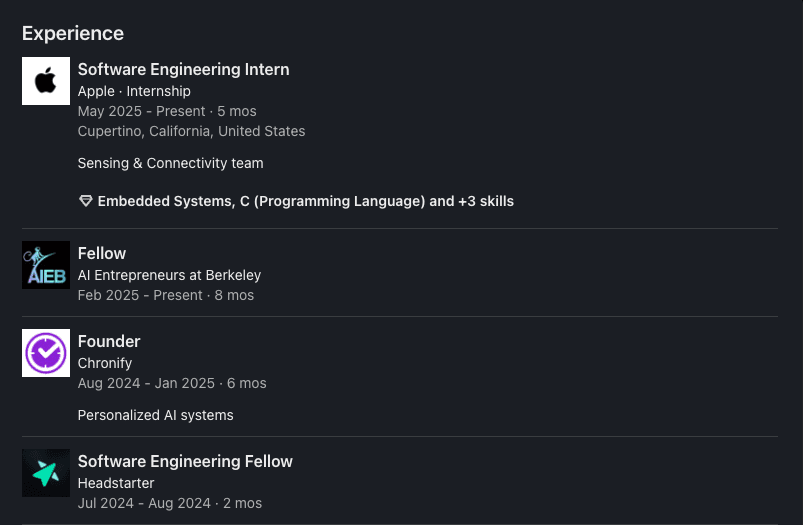The width and height of the screenshot is (803, 525).
Task: Click the Apple · Internship company text
Action: [134, 91]
